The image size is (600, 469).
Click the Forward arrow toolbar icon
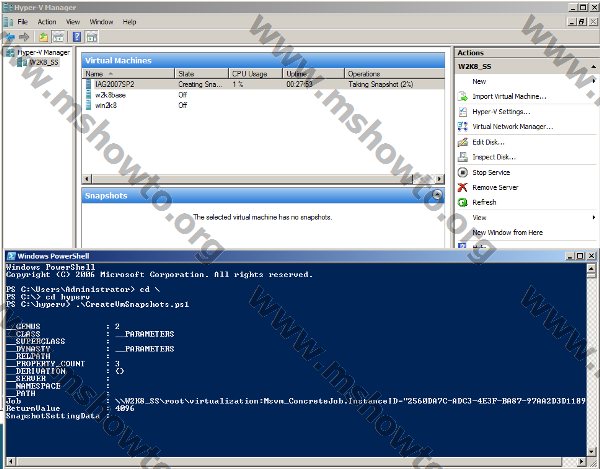(24, 37)
